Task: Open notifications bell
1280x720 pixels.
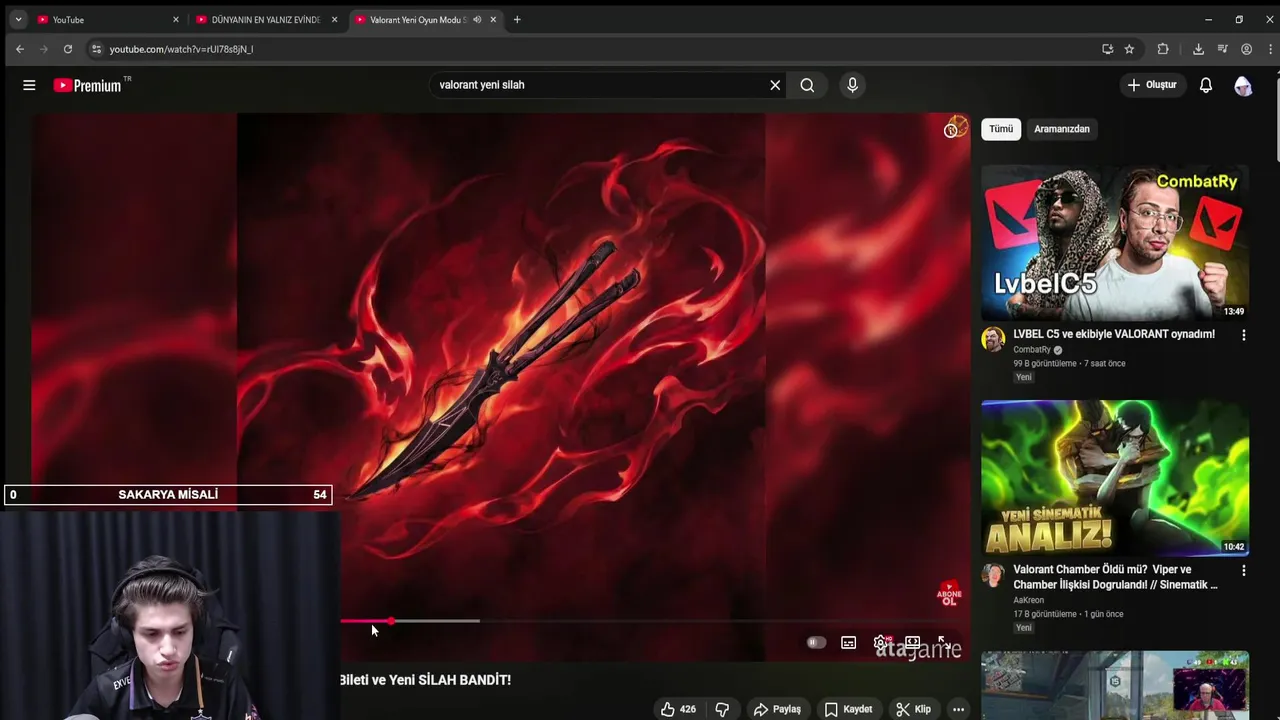Action: click(x=1206, y=85)
